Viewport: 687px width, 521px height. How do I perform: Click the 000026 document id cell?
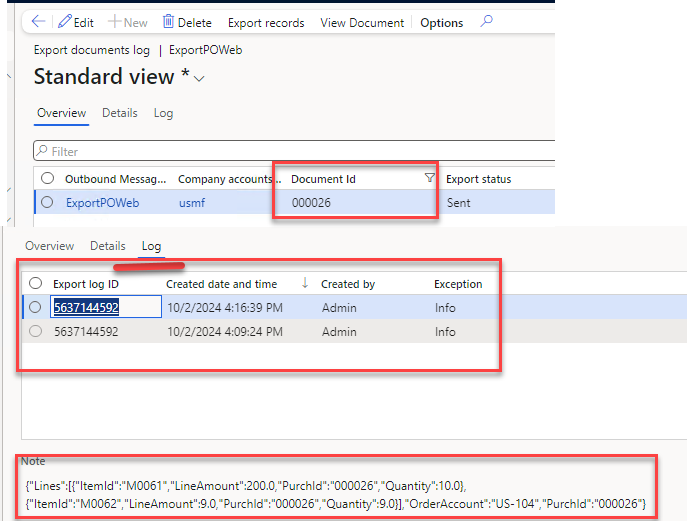click(311, 203)
